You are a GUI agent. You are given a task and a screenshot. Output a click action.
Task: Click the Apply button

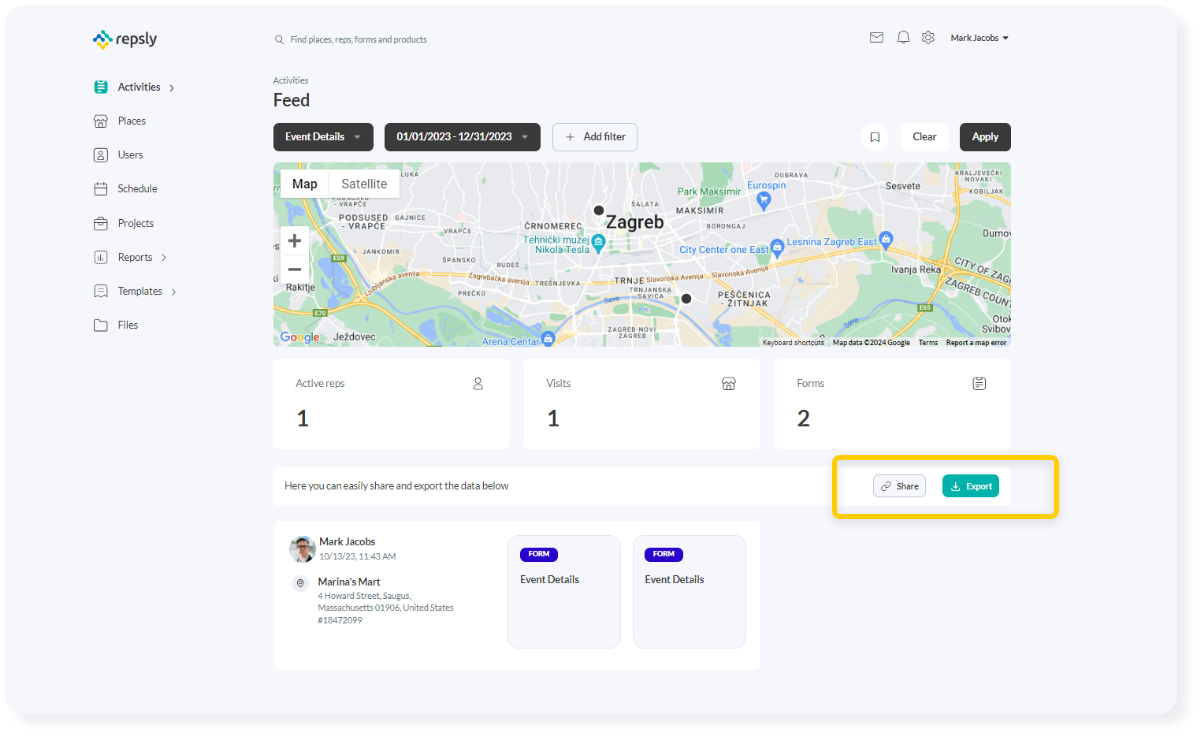click(985, 137)
